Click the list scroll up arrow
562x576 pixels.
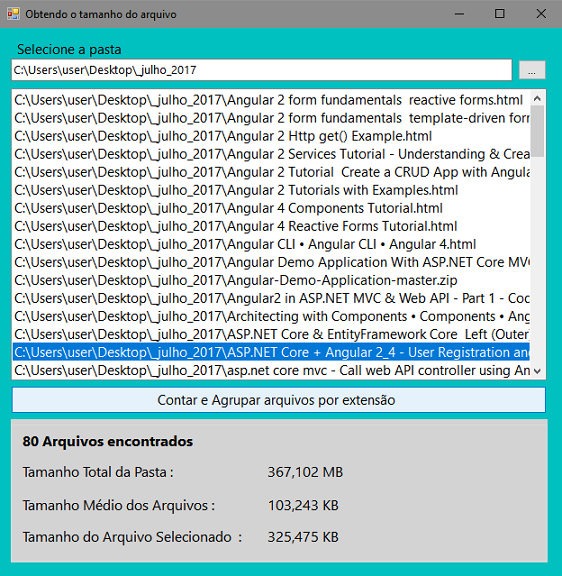[x=537, y=98]
